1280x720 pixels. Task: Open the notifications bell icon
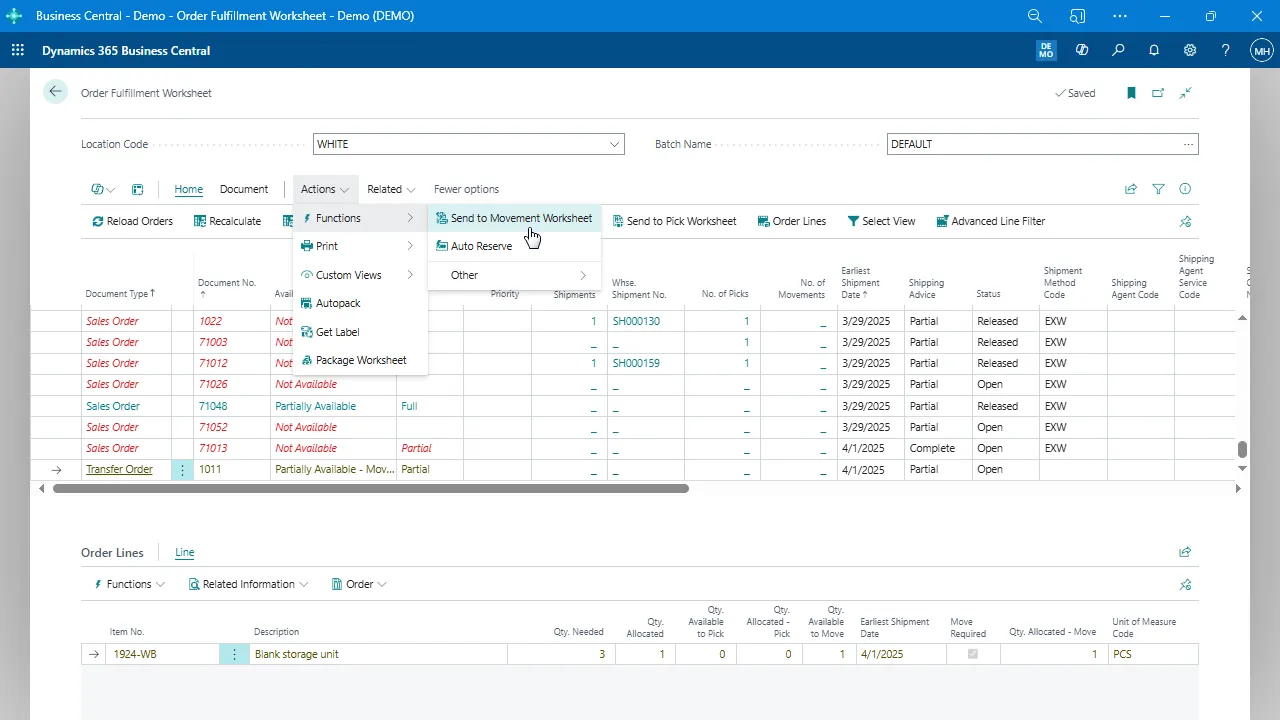click(x=1154, y=50)
